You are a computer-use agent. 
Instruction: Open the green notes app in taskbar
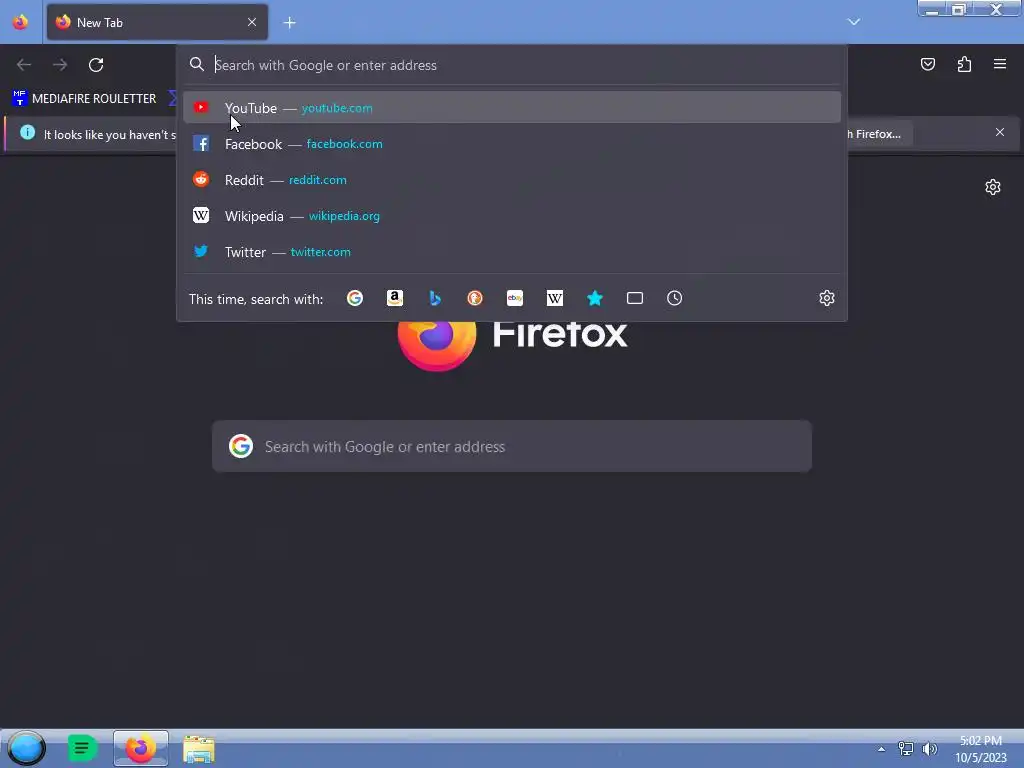(x=82, y=748)
